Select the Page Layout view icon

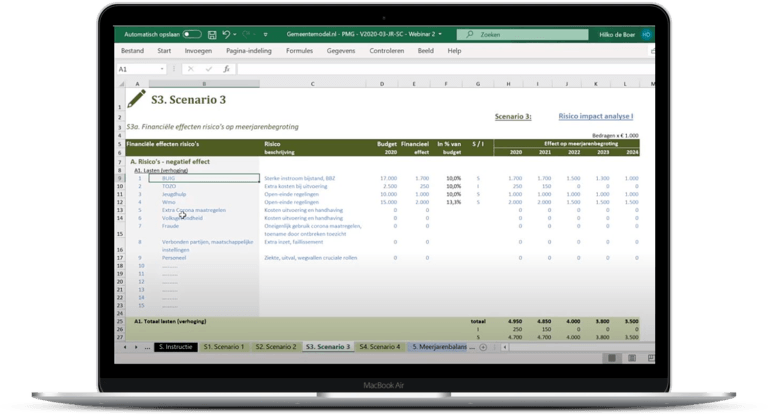[626, 358]
